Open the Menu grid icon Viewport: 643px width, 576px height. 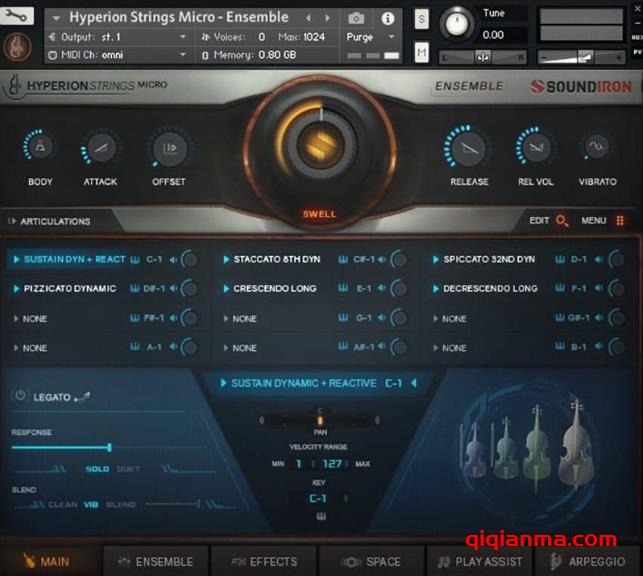[620, 221]
